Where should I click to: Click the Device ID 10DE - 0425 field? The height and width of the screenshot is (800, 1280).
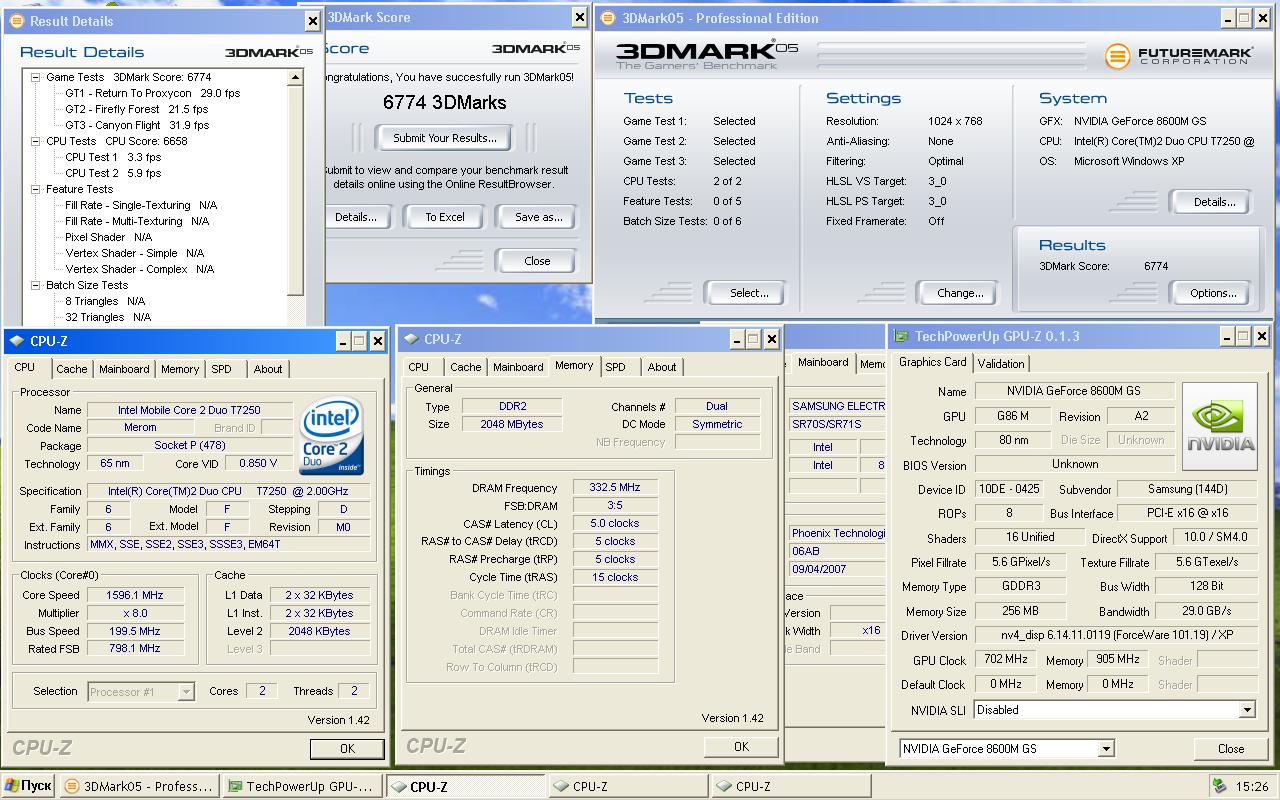(x=1008, y=489)
